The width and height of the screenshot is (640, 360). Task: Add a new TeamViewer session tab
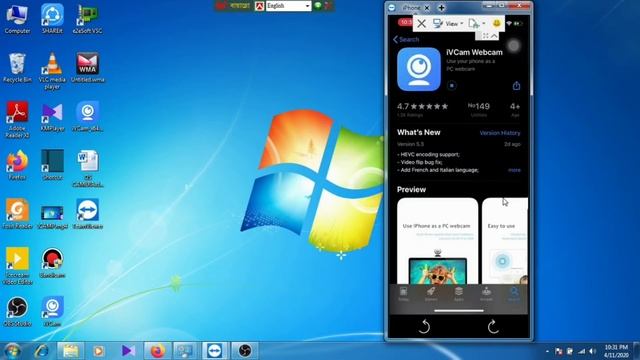pos(441,8)
